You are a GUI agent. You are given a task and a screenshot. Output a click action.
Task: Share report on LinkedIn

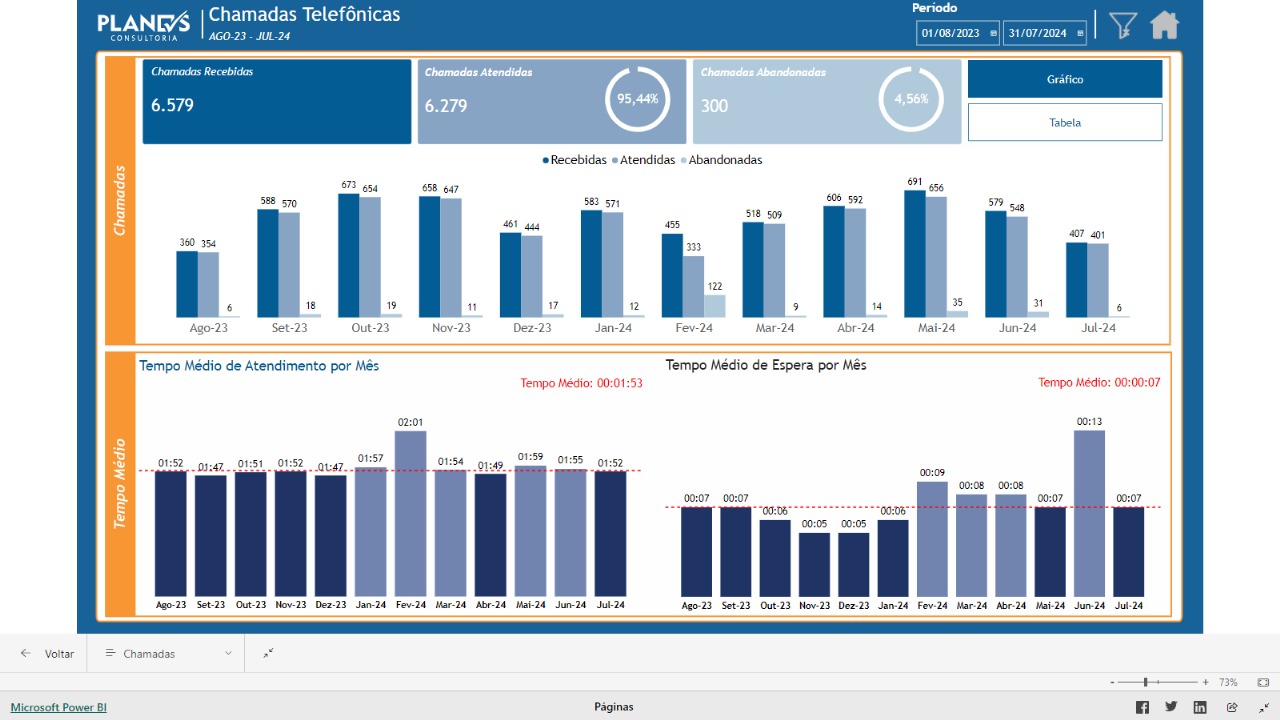pyautogui.click(x=1200, y=707)
